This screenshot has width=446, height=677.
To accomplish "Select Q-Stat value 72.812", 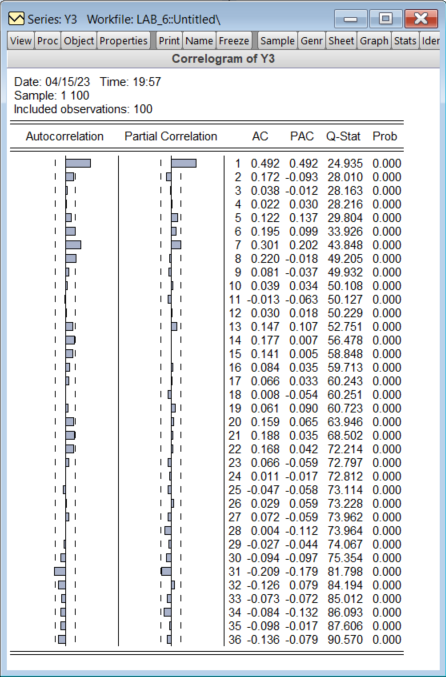I will coord(345,476).
